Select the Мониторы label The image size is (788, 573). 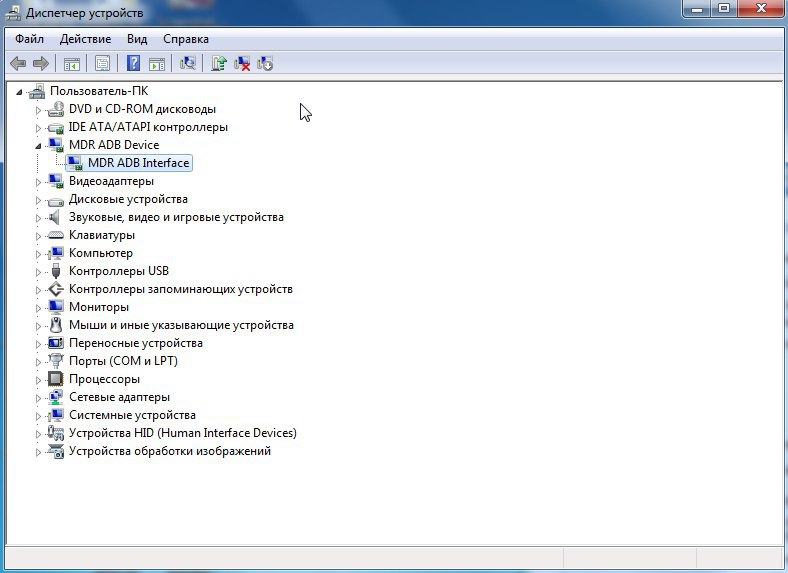coord(99,307)
